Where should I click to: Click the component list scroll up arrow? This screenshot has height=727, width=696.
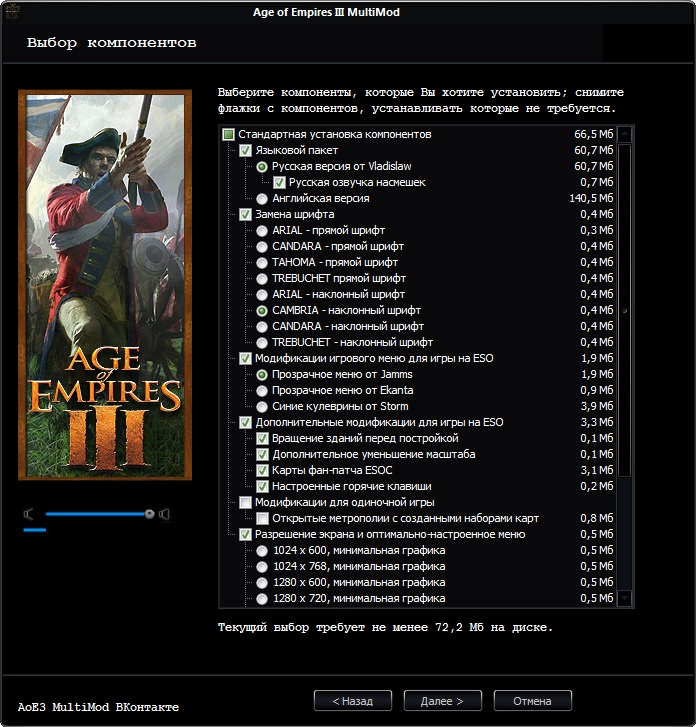(x=625, y=134)
